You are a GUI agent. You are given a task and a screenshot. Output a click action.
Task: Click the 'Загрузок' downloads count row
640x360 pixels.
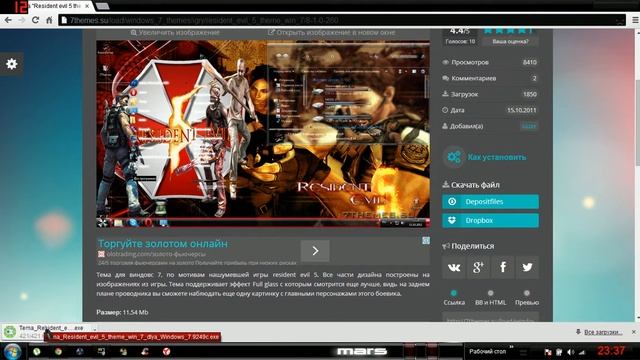(x=490, y=94)
